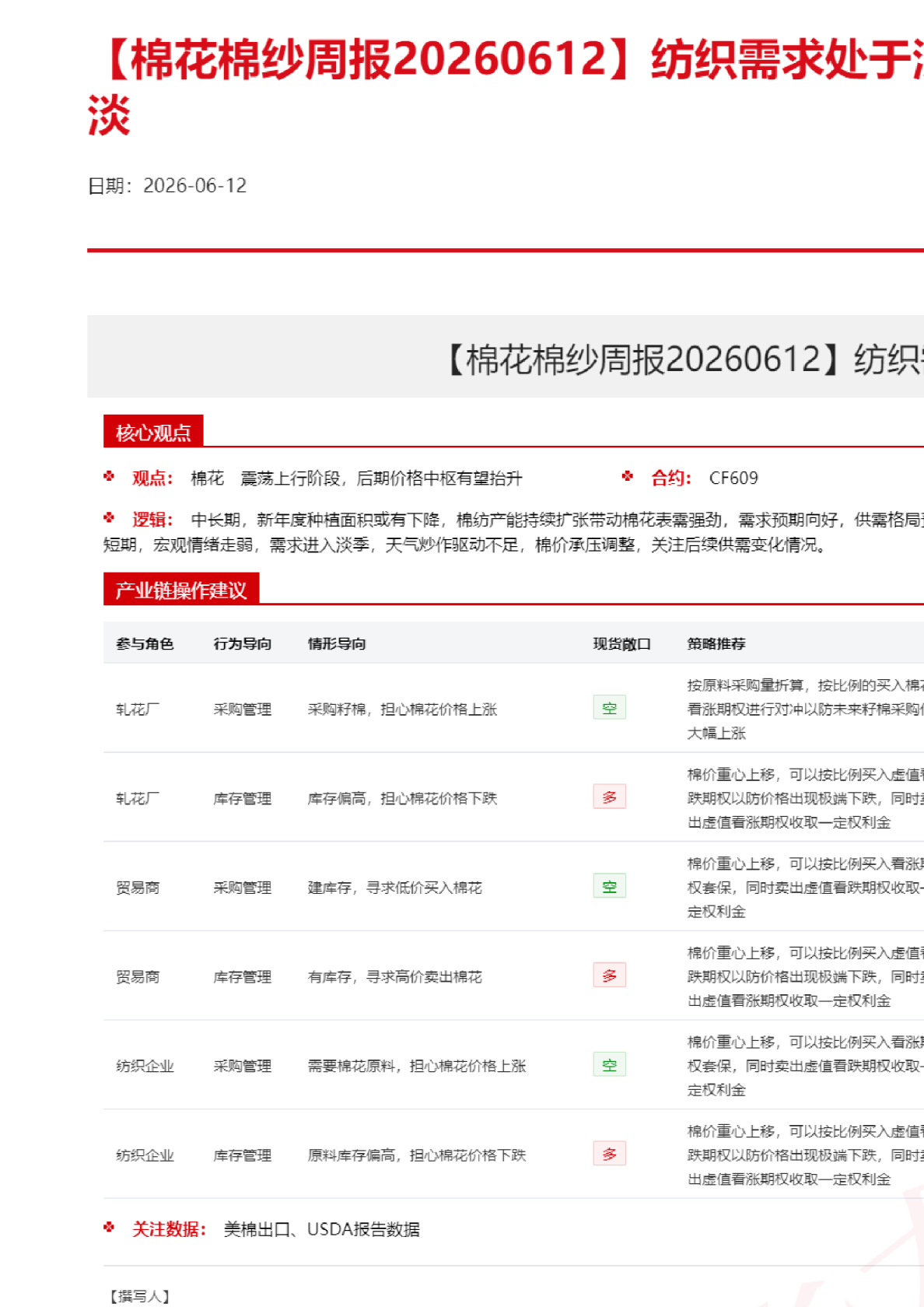
Task: Click green 空 badge in 建库存 row
Action: click(610, 886)
